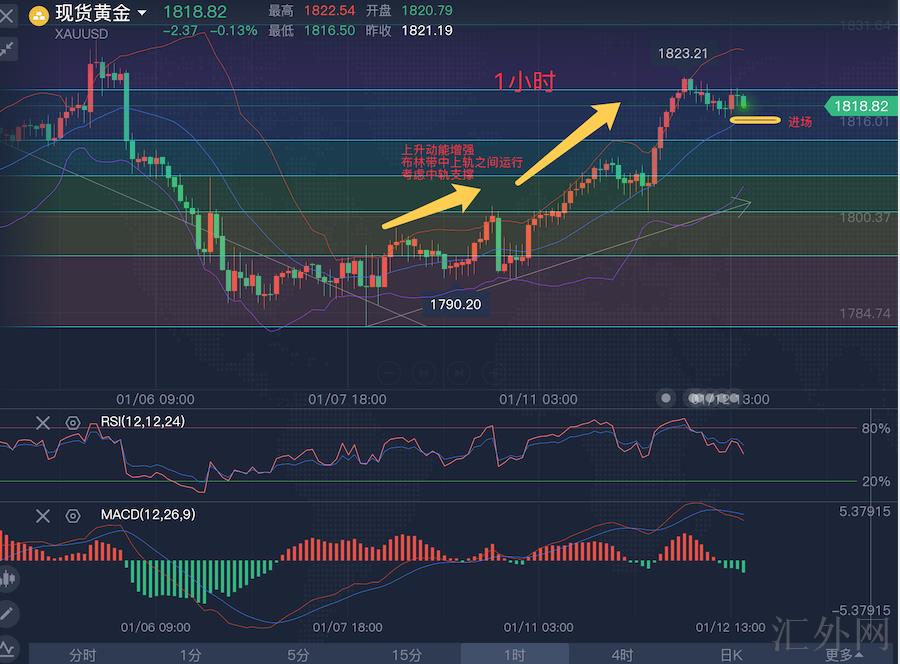Click the gold coin symbol icon

coord(37,14)
